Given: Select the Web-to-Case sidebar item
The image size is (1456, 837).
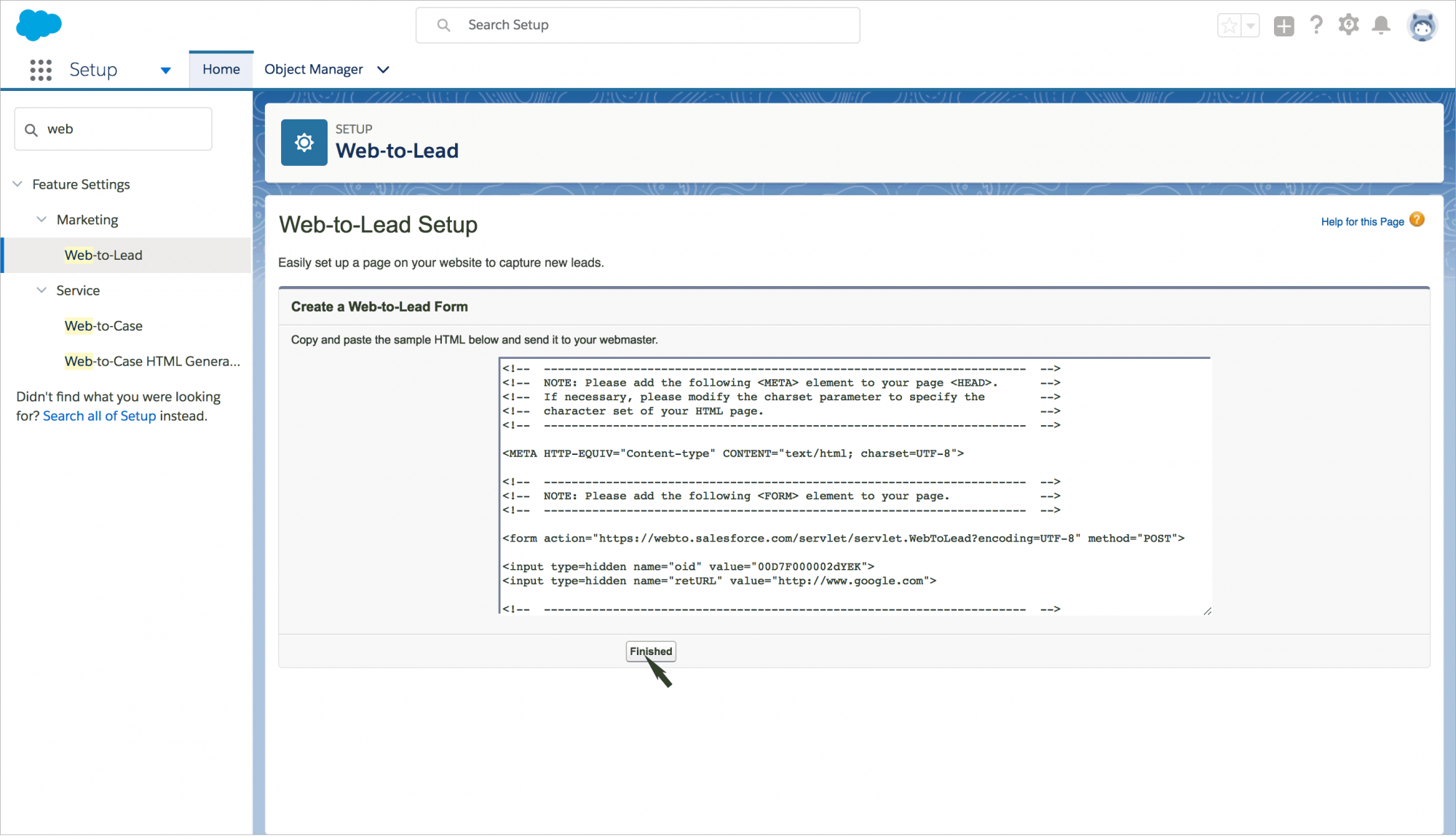Looking at the screenshot, I should click(103, 326).
